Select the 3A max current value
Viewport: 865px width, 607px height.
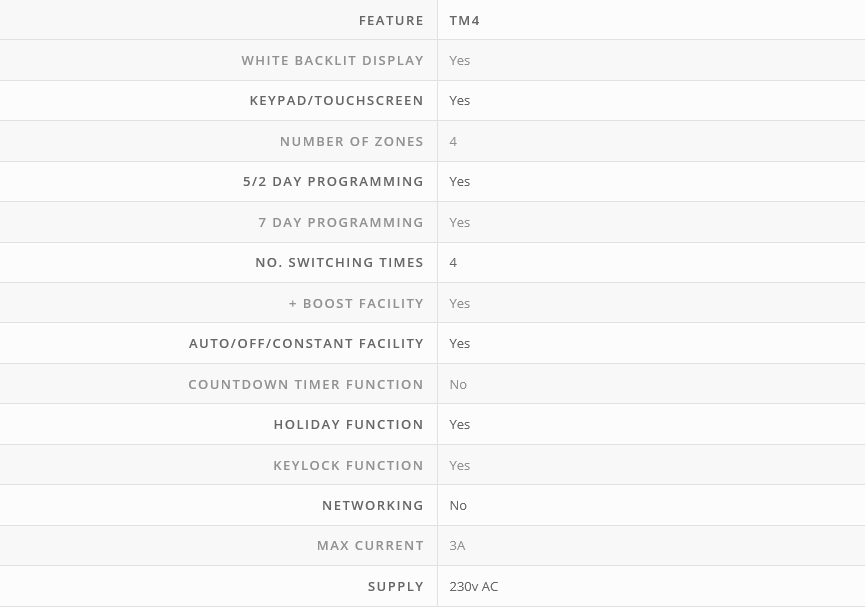click(x=457, y=545)
